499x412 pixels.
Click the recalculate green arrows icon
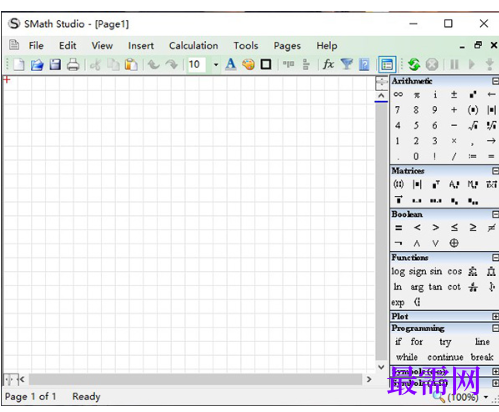(414, 64)
